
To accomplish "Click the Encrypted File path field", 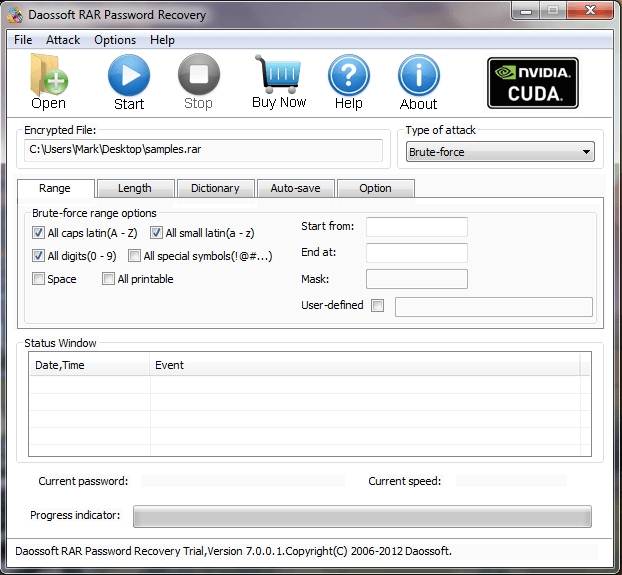I will [203, 150].
